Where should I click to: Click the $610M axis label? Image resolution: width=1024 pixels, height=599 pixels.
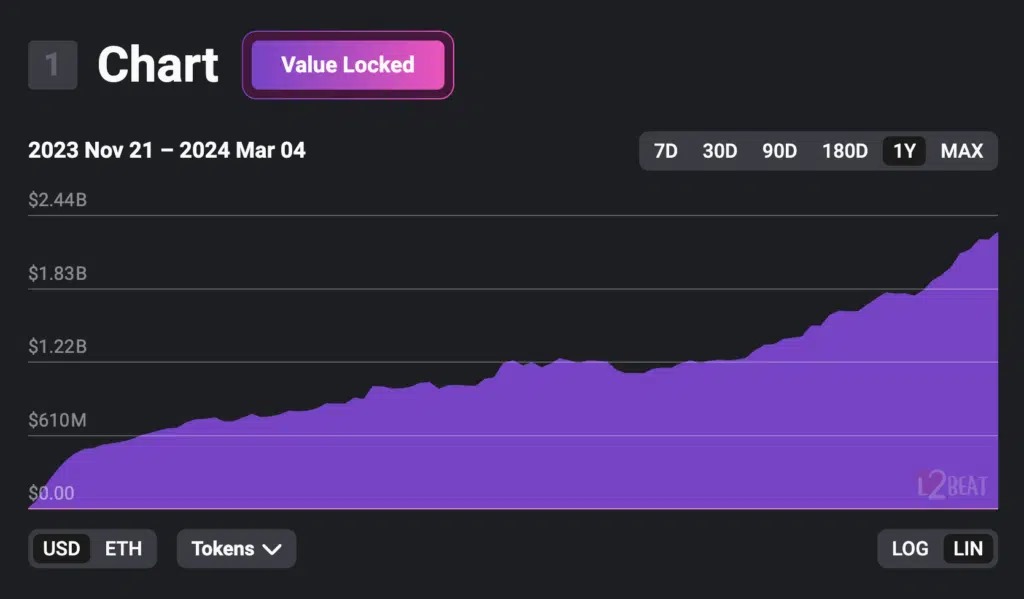(x=57, y=420)
